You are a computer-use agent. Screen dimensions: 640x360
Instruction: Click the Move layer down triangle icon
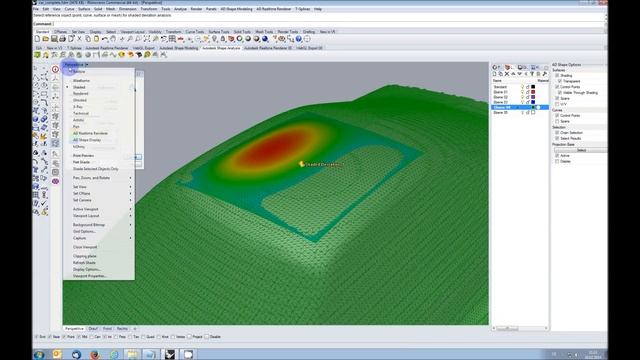(x=520, y=74)
